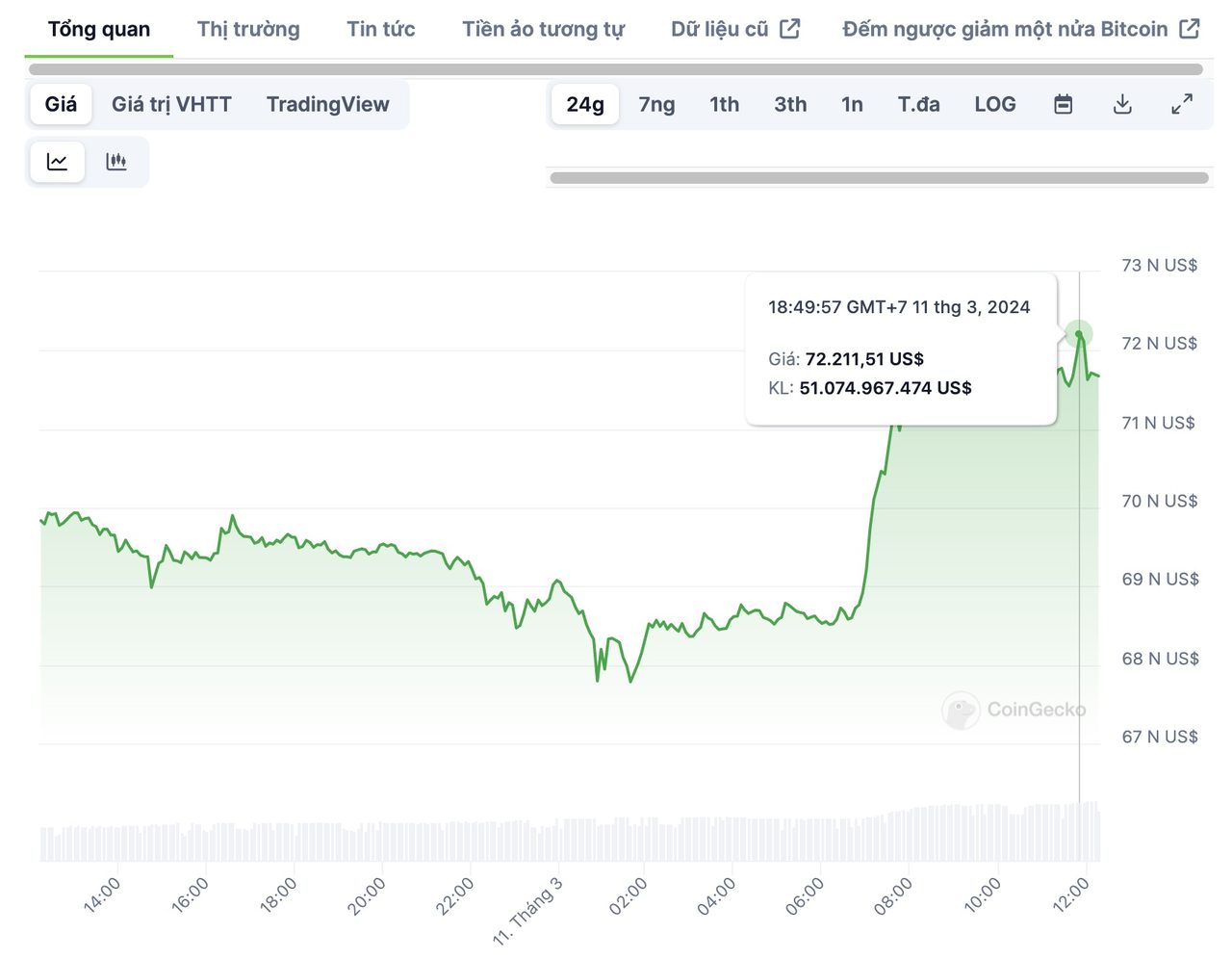Click the 14:00 time axis label
The image size is (1232, 959).
[101, 895]
